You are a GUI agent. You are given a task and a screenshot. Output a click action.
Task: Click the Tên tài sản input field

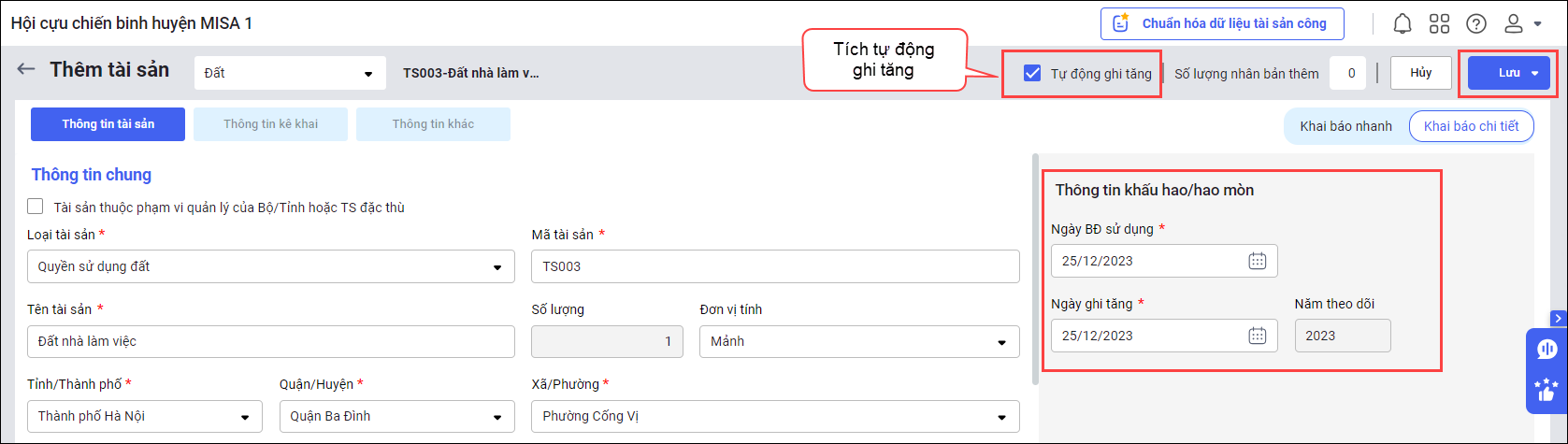(271, 341)
